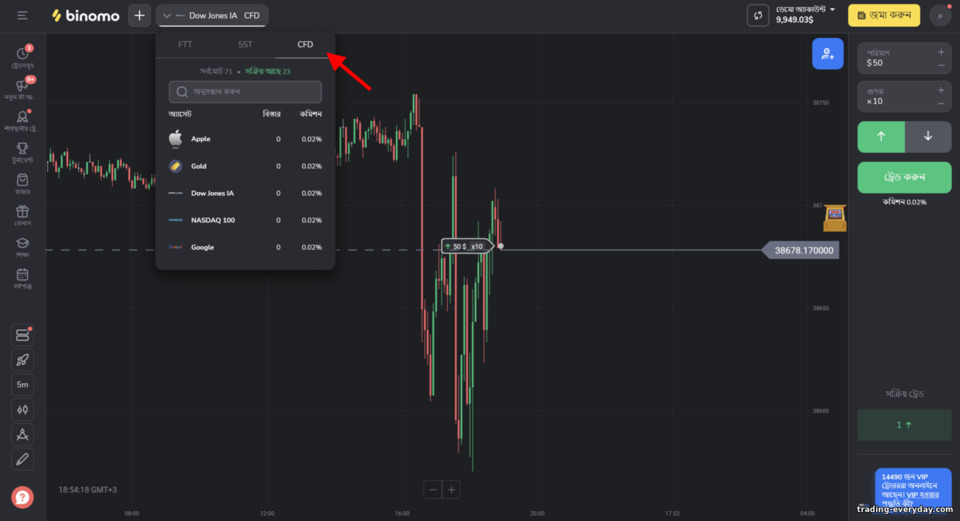The width and height of the screenshot is (960, 521).
Task: Decrease the x10 multiplier with minus
Action: point(941,104)
